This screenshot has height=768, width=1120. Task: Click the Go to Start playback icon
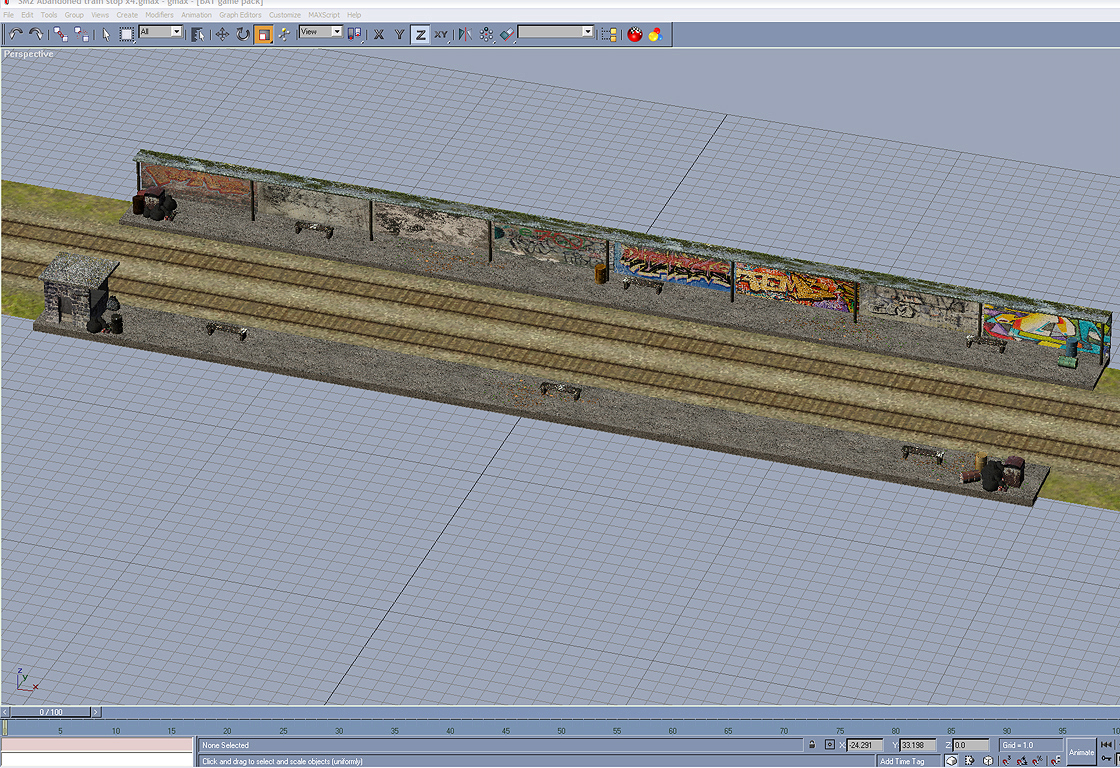(1107, 745)
